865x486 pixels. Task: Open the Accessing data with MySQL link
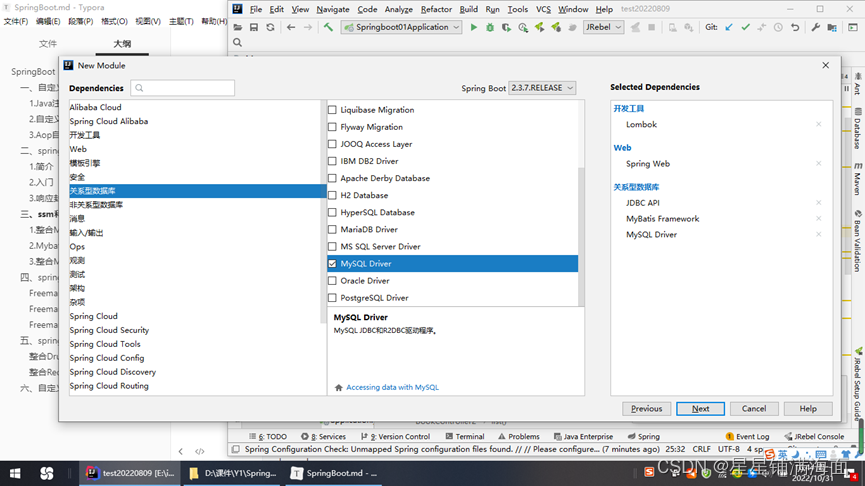click(x=392, y=387)
